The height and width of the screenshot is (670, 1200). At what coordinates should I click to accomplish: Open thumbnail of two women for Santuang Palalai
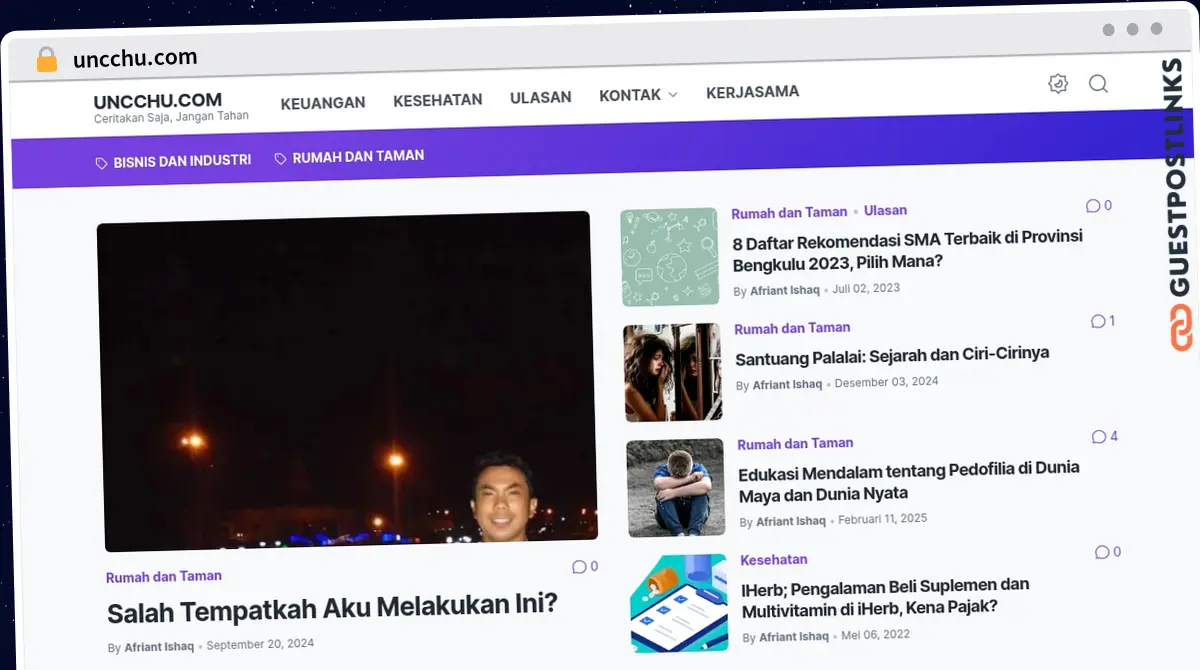click(x=673, y=372)
